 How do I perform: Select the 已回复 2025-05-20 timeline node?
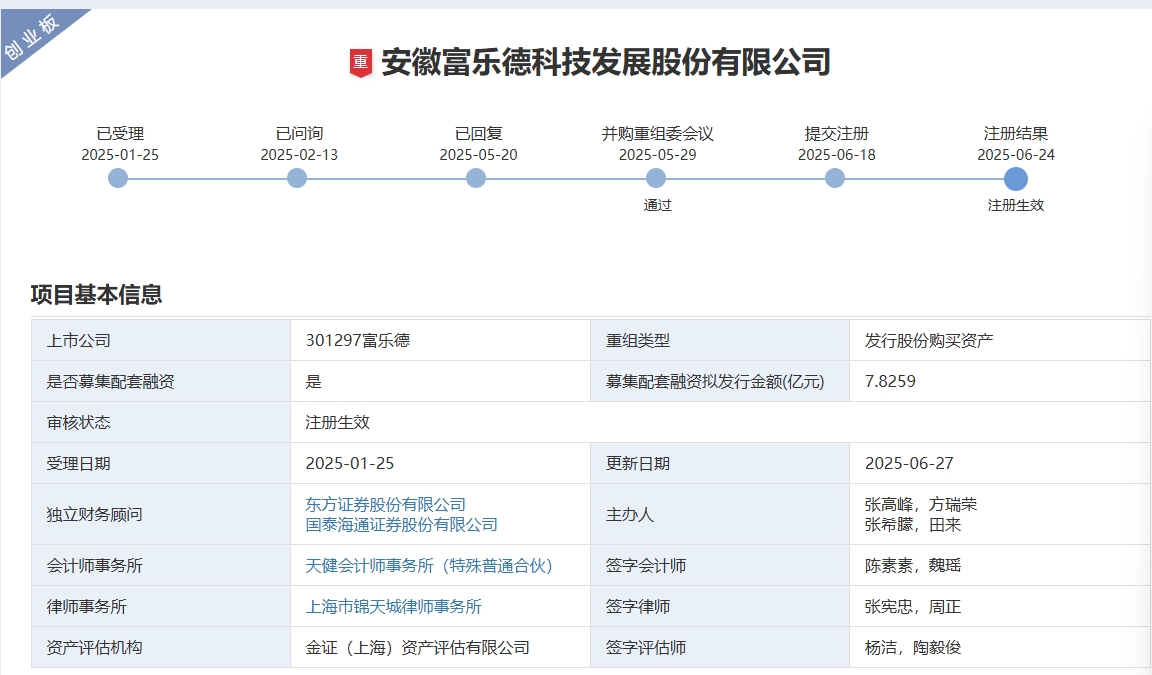coord(476,178)
